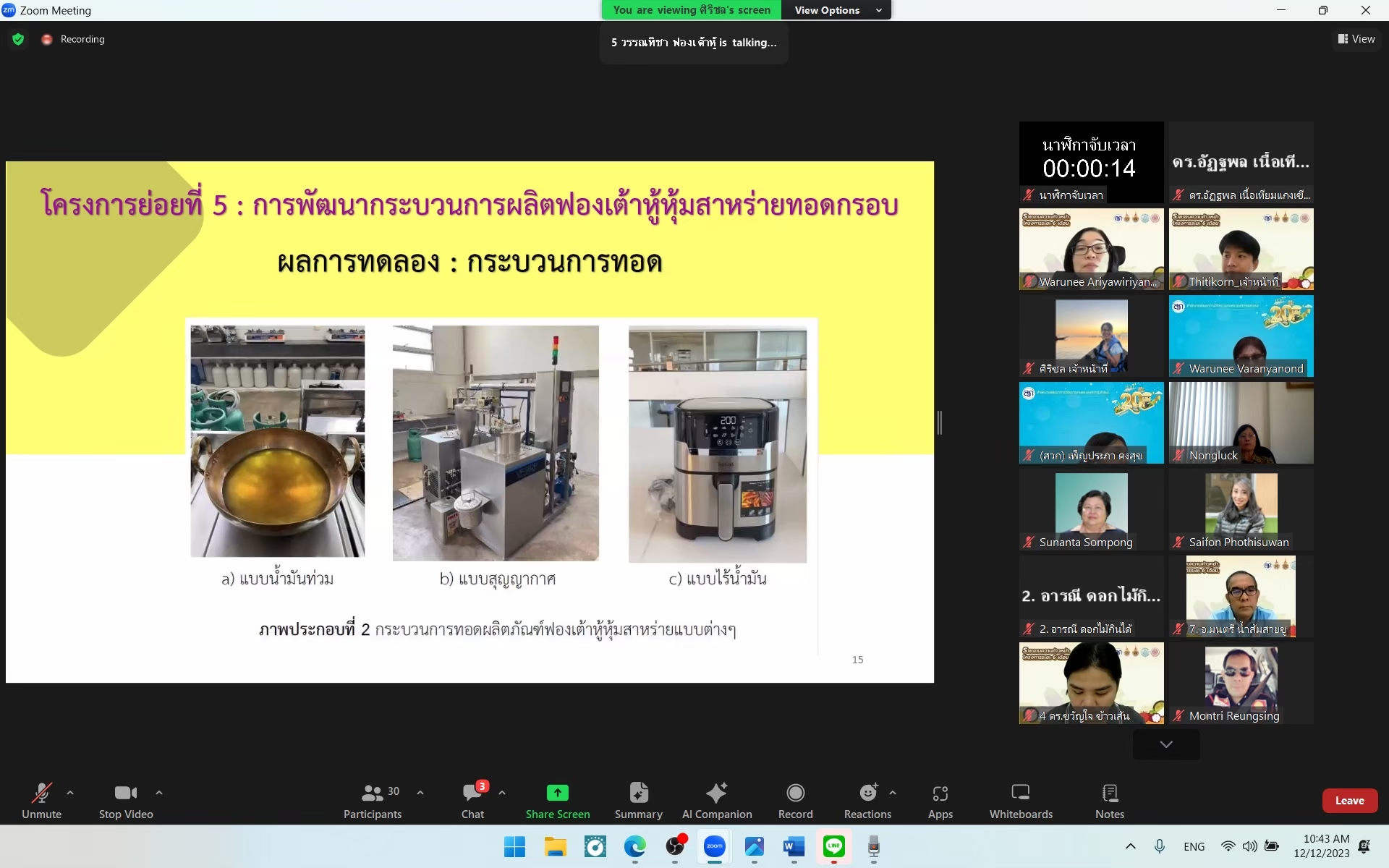The width and height of the screenshot is (1389, 868).
Task: Open the View layout menu
Action: click(x=1356, y=39)
